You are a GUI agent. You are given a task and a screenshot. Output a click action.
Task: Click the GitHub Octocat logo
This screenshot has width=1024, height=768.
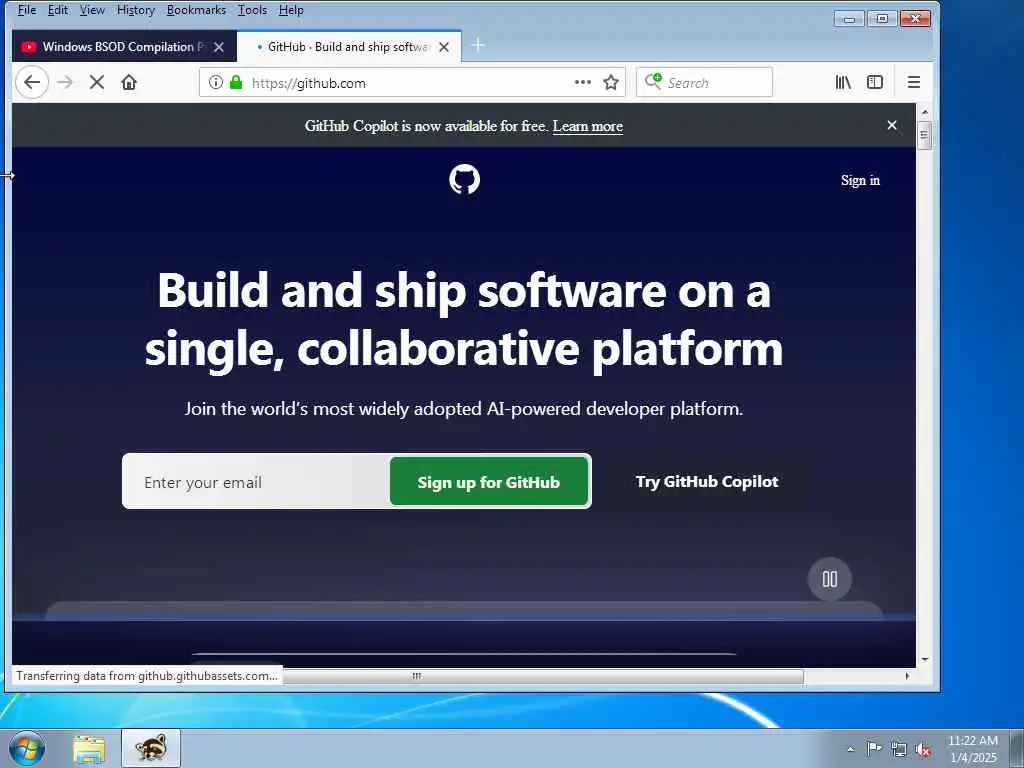464,180
